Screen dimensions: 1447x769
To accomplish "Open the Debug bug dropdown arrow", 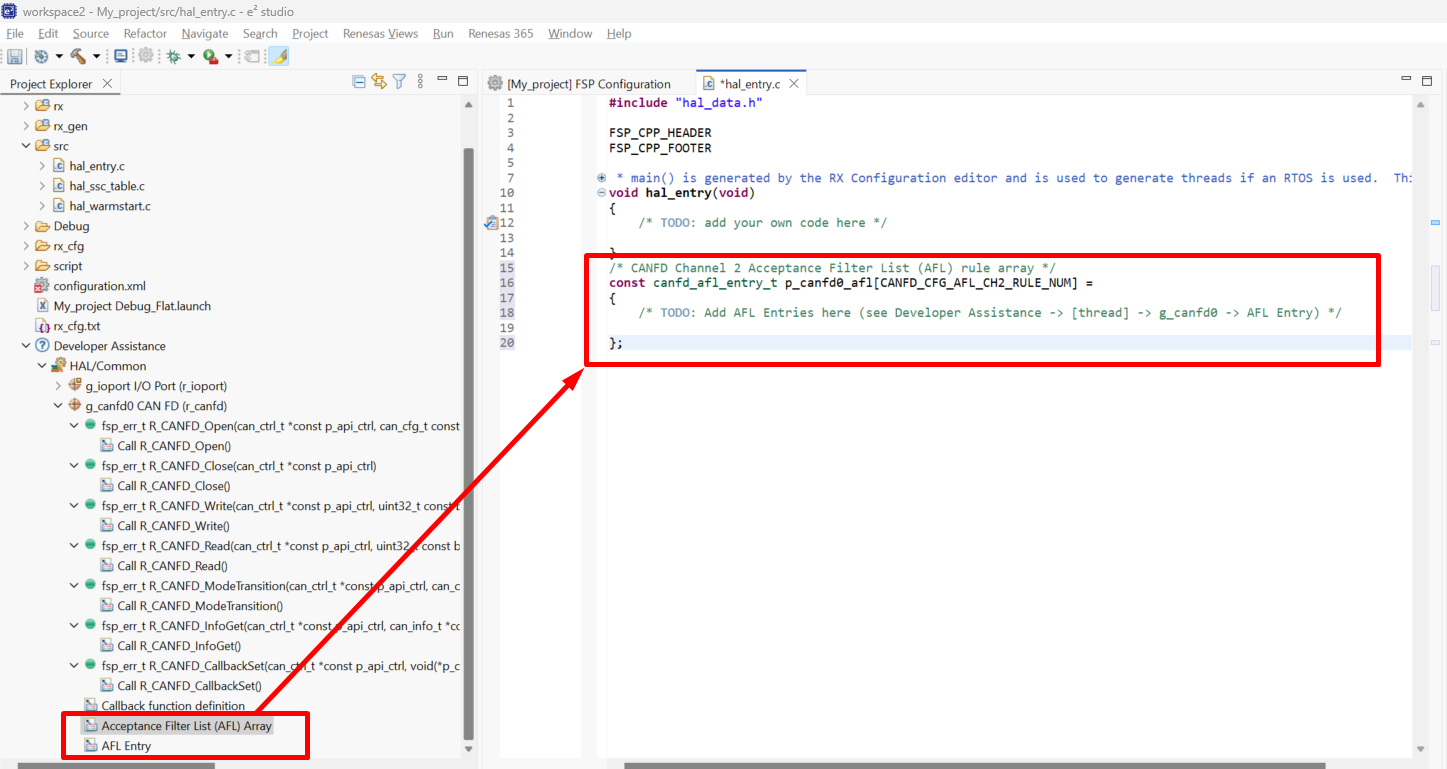I will [191, 57].
